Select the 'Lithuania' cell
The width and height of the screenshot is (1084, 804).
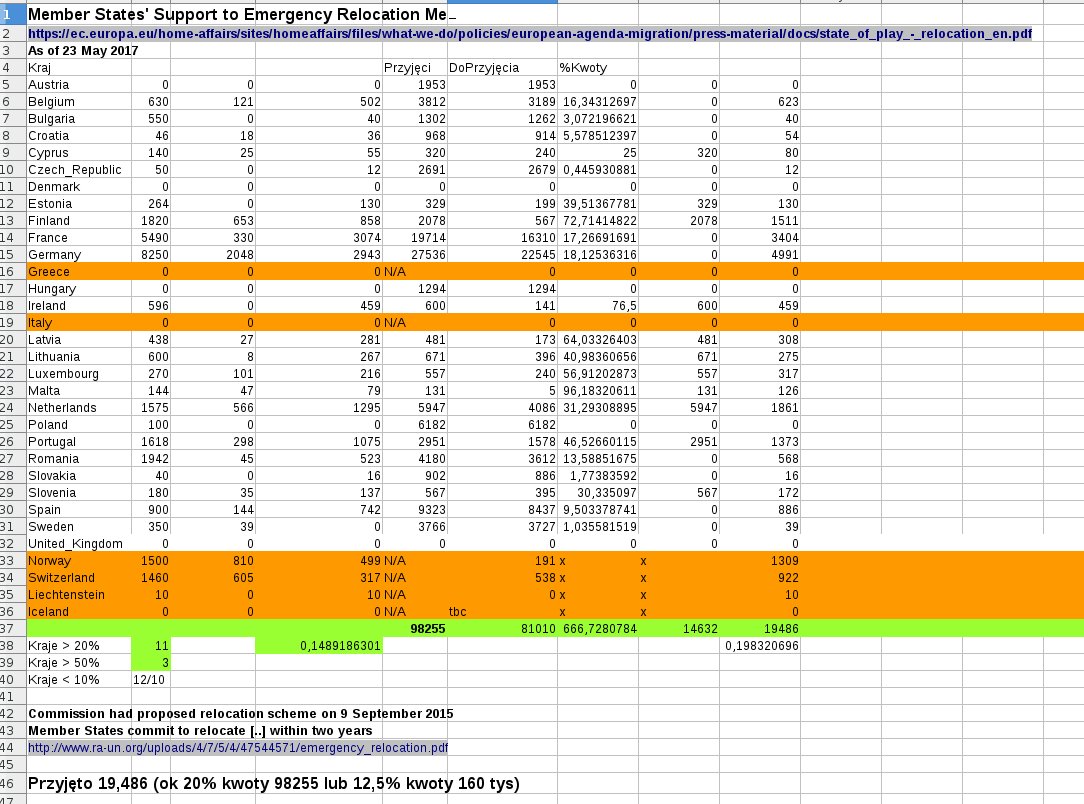pyautogui.click(x=80, y=357)
